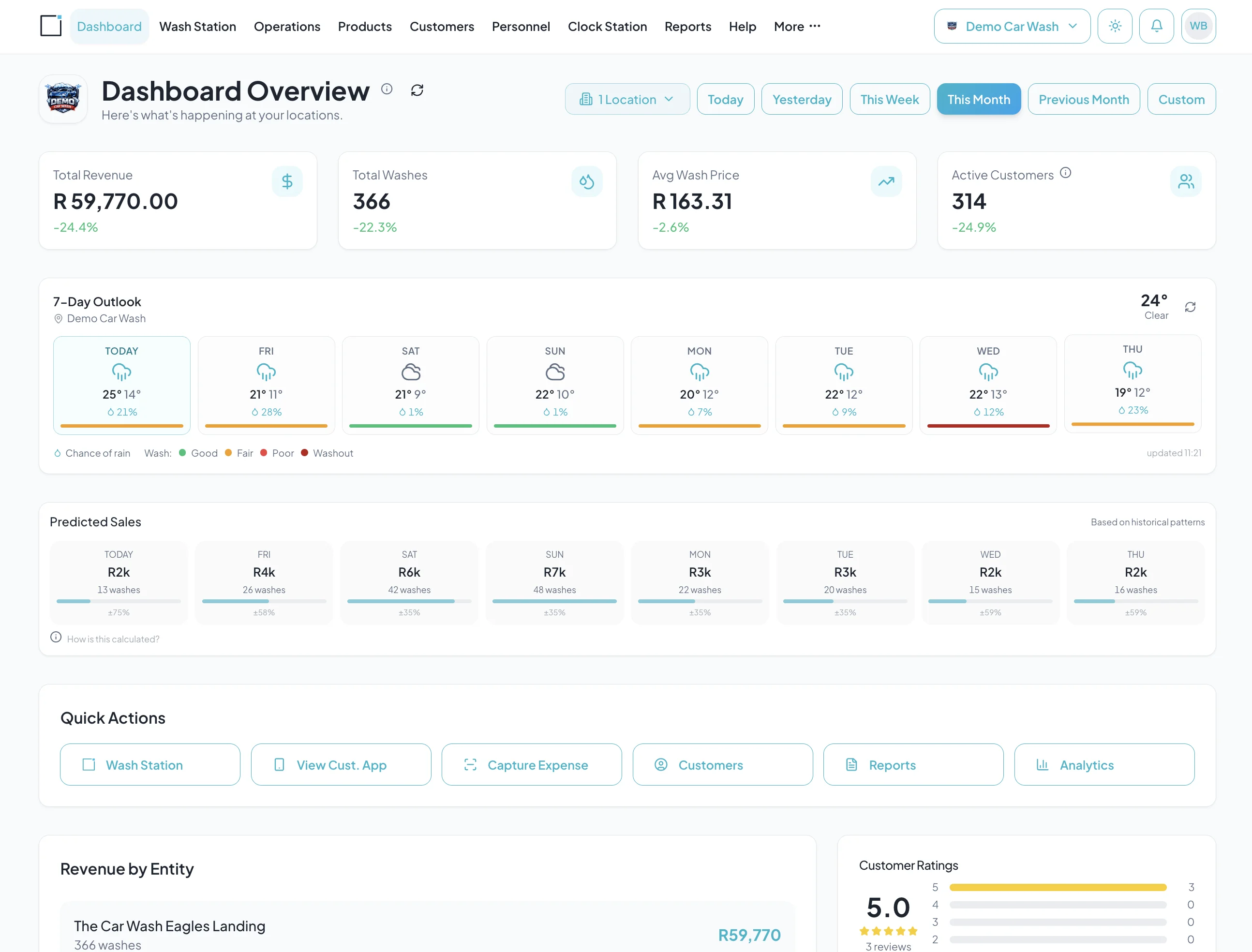This screenshot has width=1252, height=952.
Task: Select the WED weather forecast card
Action: (988, 386)
